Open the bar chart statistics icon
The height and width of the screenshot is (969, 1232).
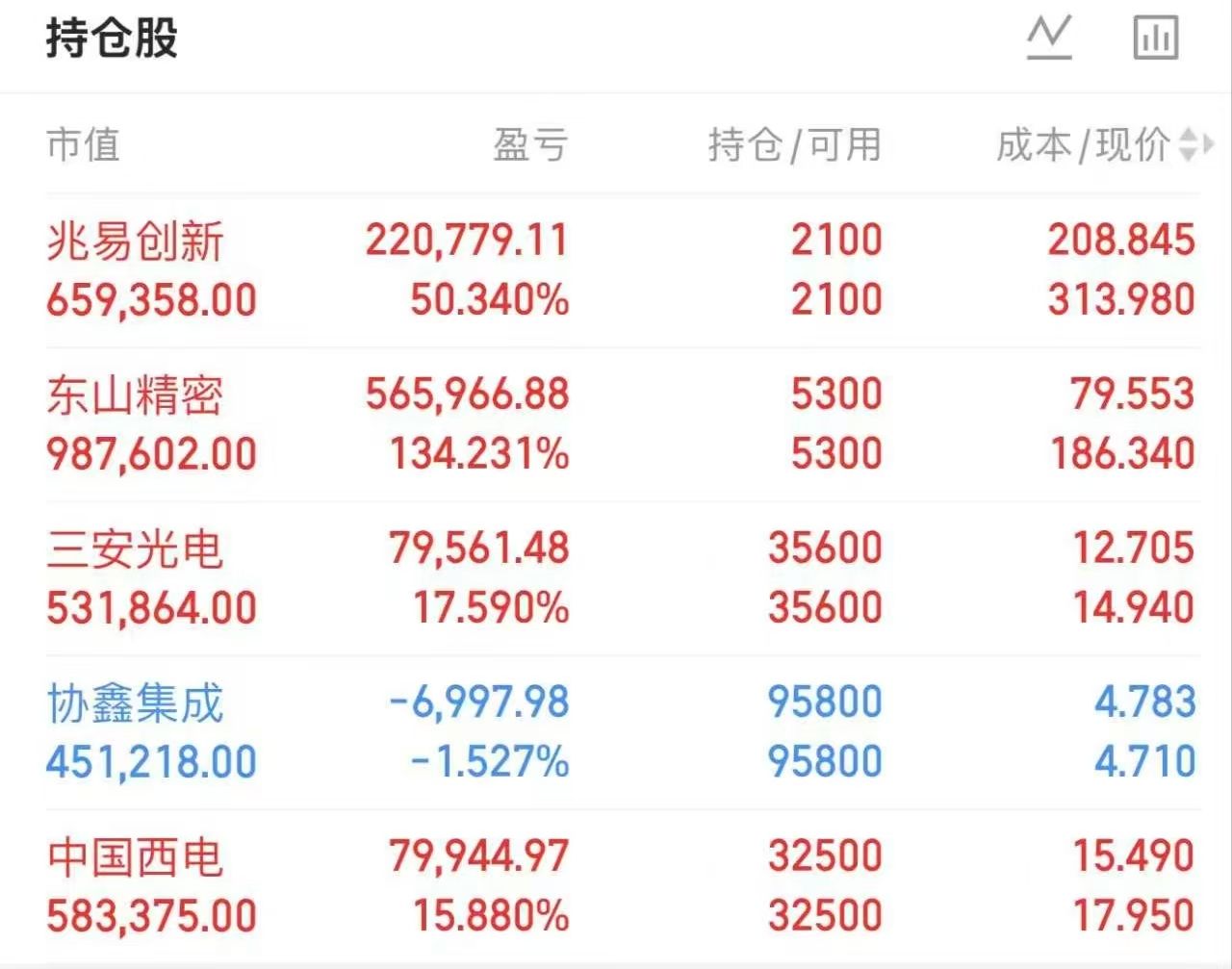point(1156,38)
